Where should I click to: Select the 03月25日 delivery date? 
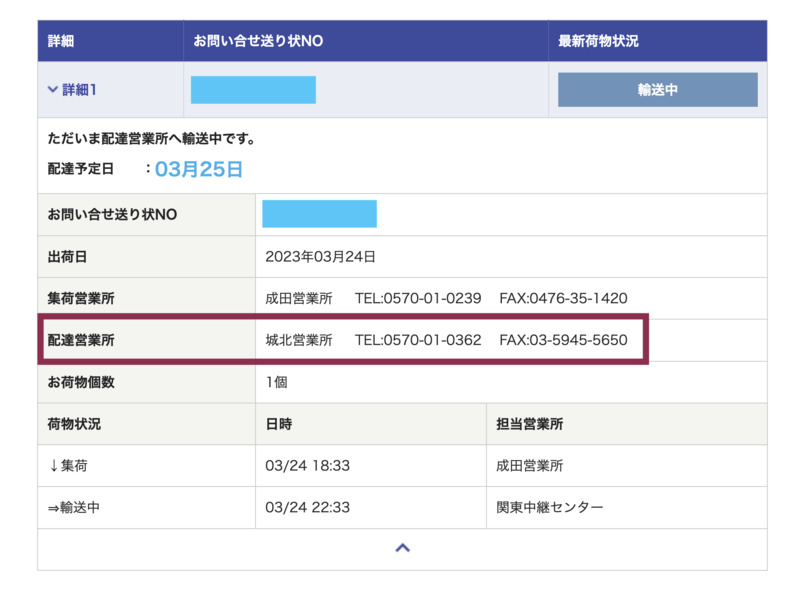[198, 169]
